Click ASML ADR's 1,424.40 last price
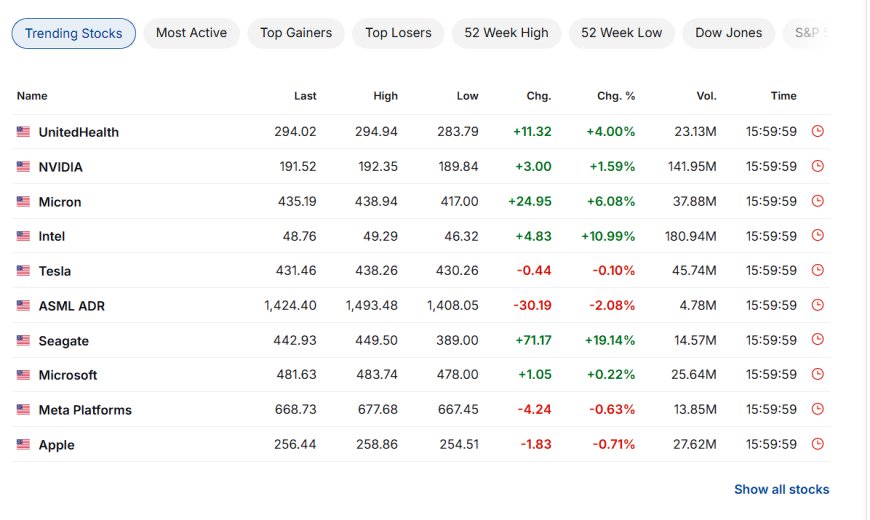Viewport: 870px width, 520px height. (290, 306)
